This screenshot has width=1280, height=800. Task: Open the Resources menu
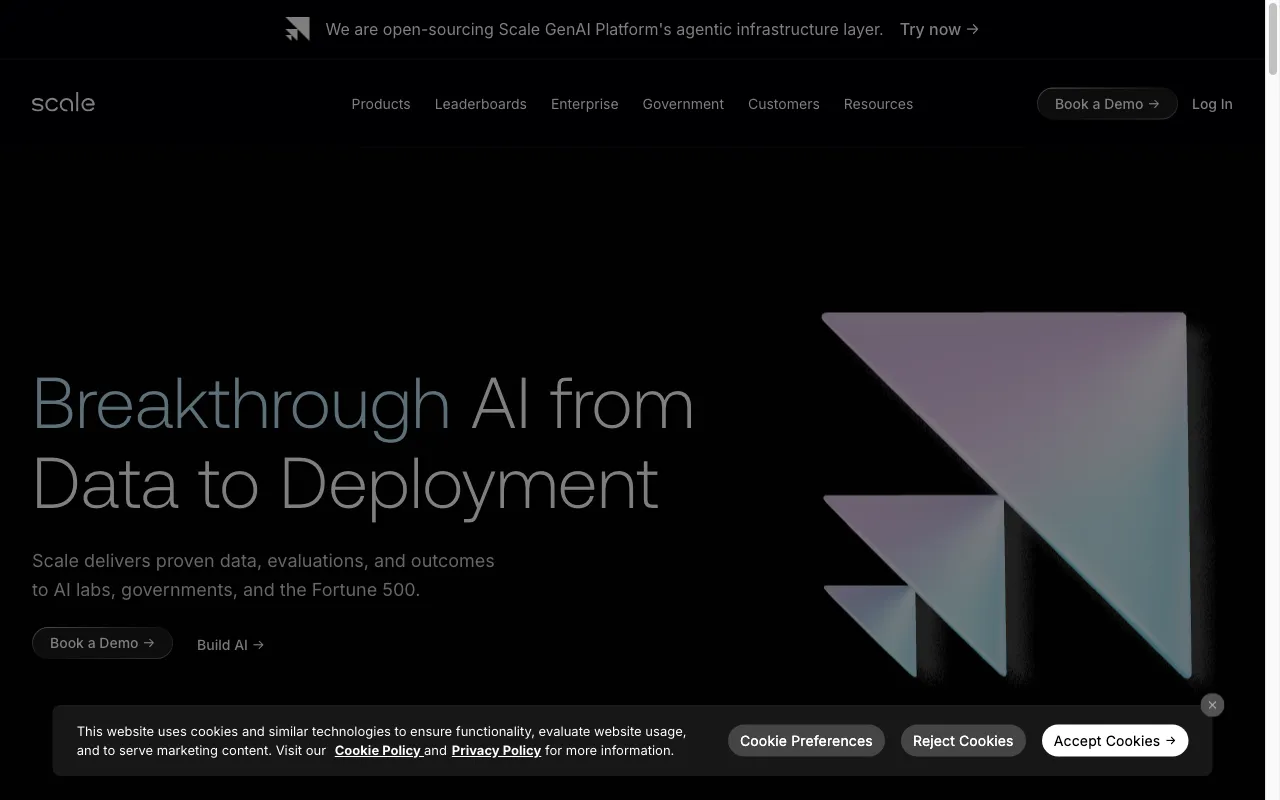[x=878, y=104]
